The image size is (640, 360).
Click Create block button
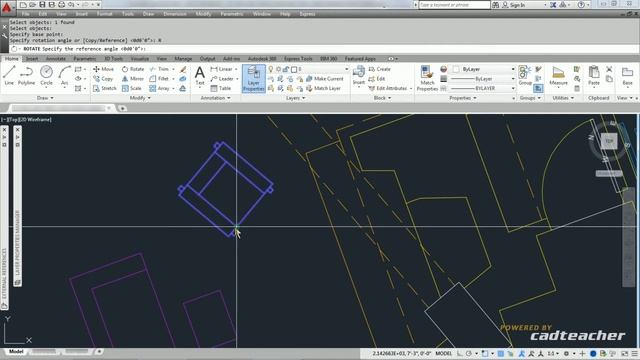click(x=380, y=69)
